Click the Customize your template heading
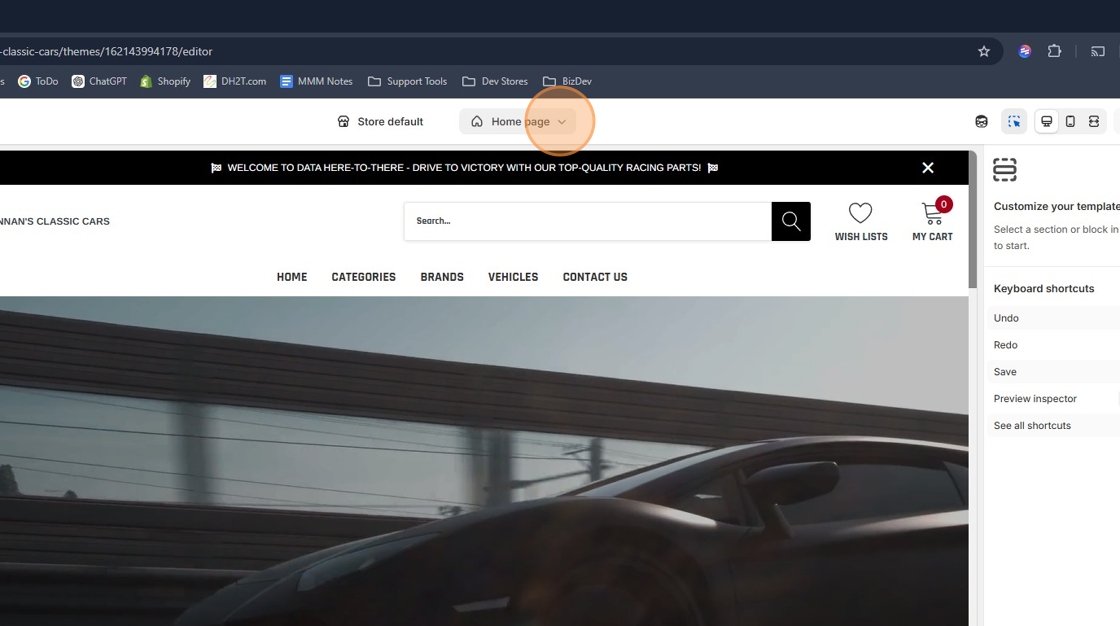The height and width of the screenshot is (626, 1120). 1056,207
